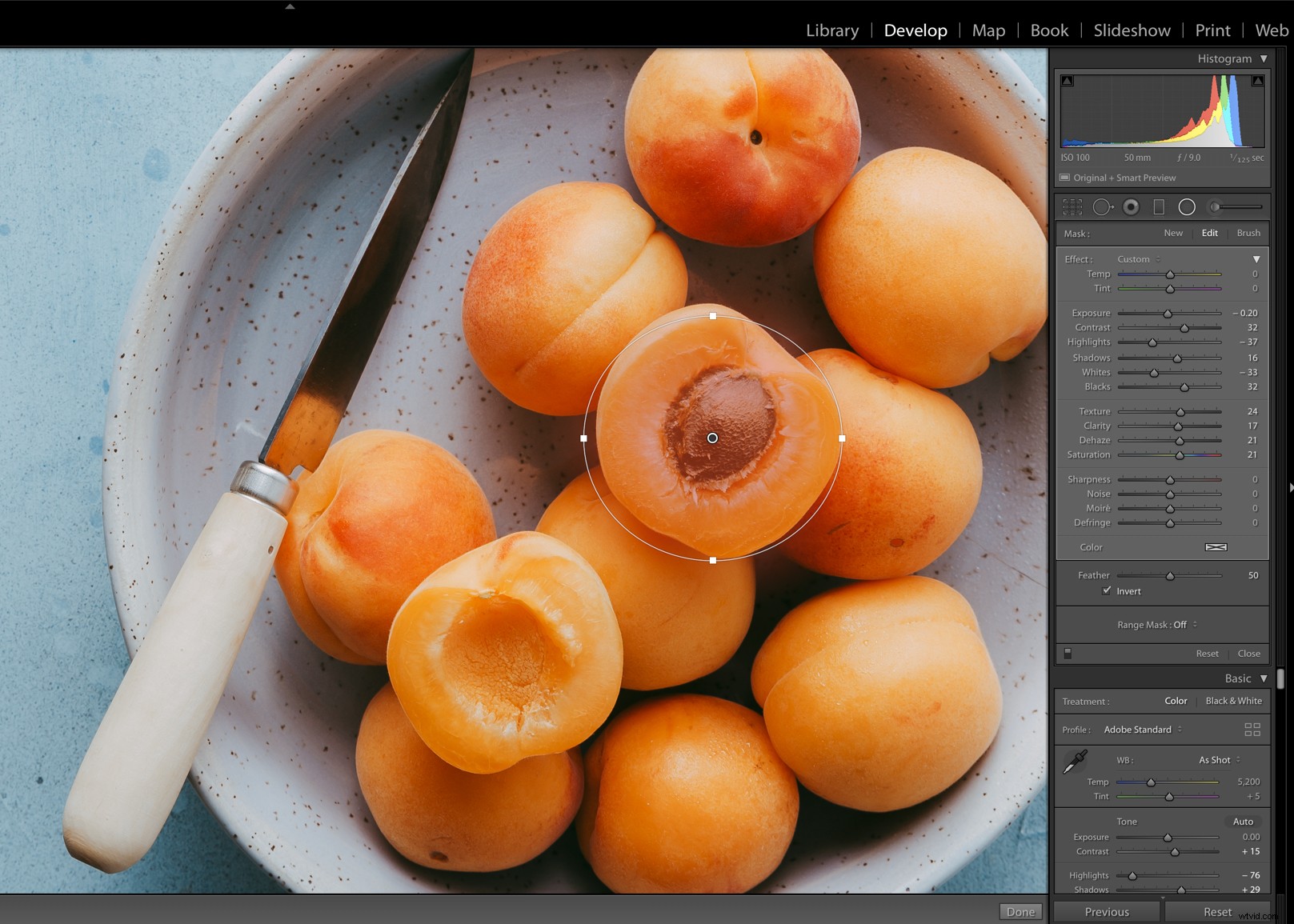Select the Crop Overlay tool
The width and height of the screenshot is (1294, 924).
point(1072,206)
